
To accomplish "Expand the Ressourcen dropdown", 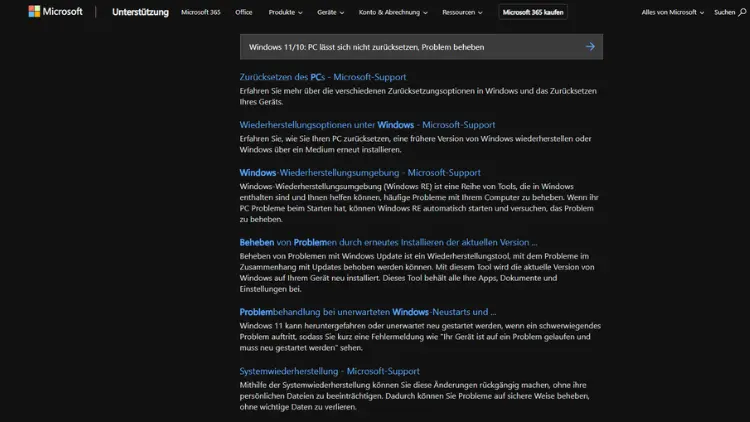I will pos(463,12).
